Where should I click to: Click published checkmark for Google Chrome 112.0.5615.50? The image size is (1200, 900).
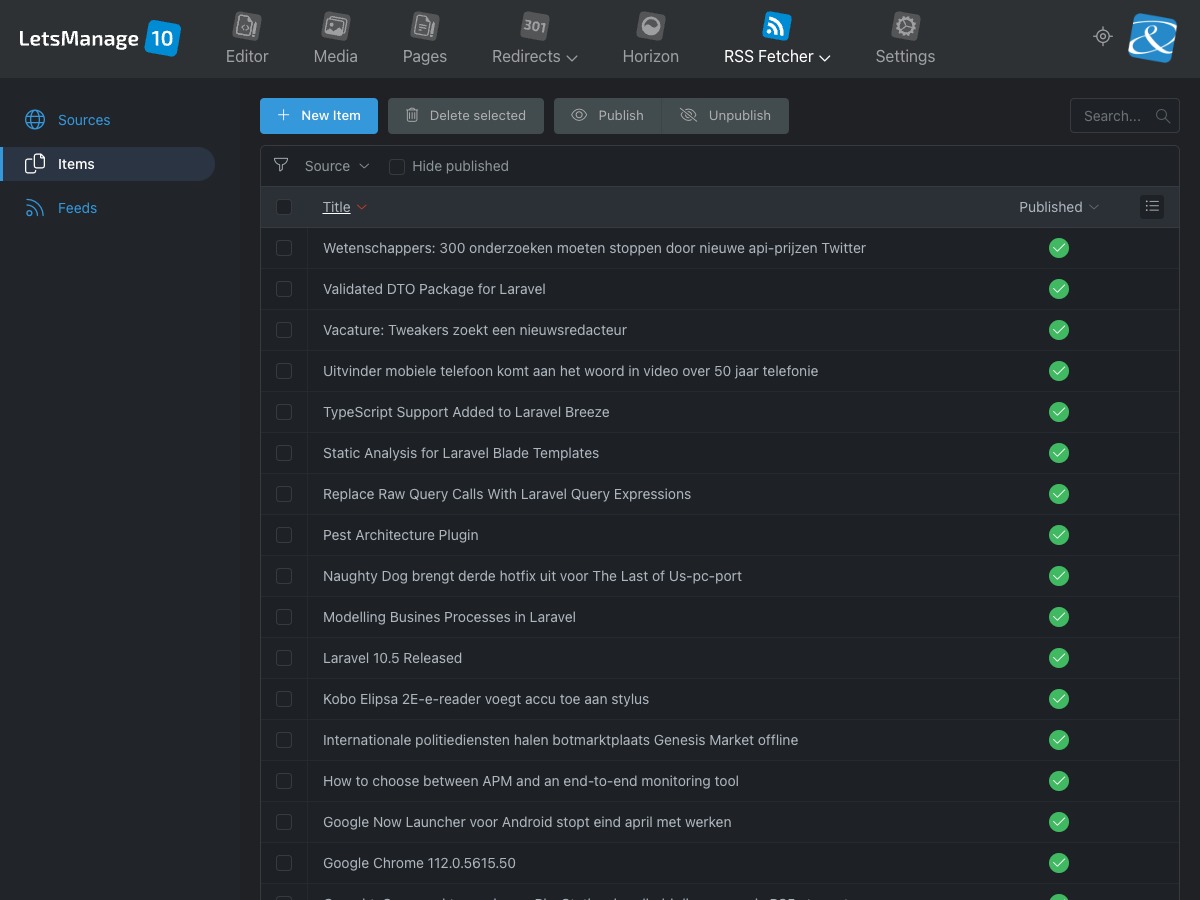coord(1059,863)
